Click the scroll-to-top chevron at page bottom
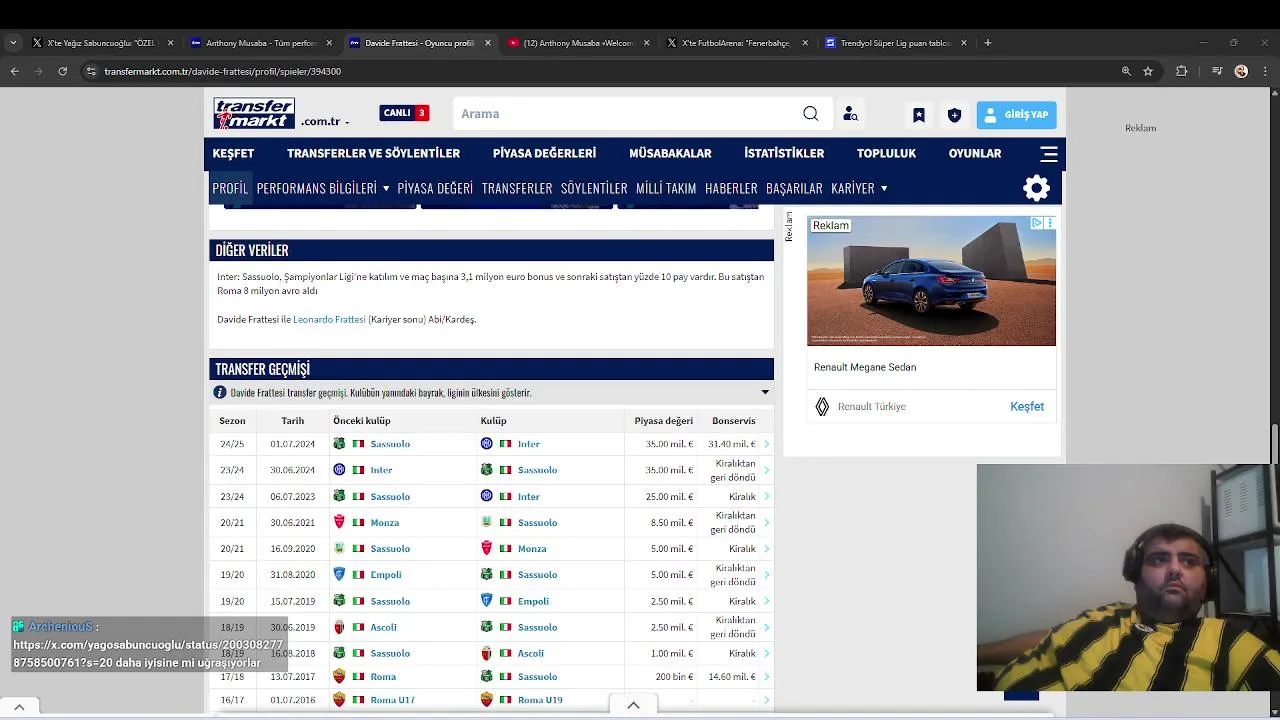Viewport: 1280px width, 720px height. [x=633, y=705]
